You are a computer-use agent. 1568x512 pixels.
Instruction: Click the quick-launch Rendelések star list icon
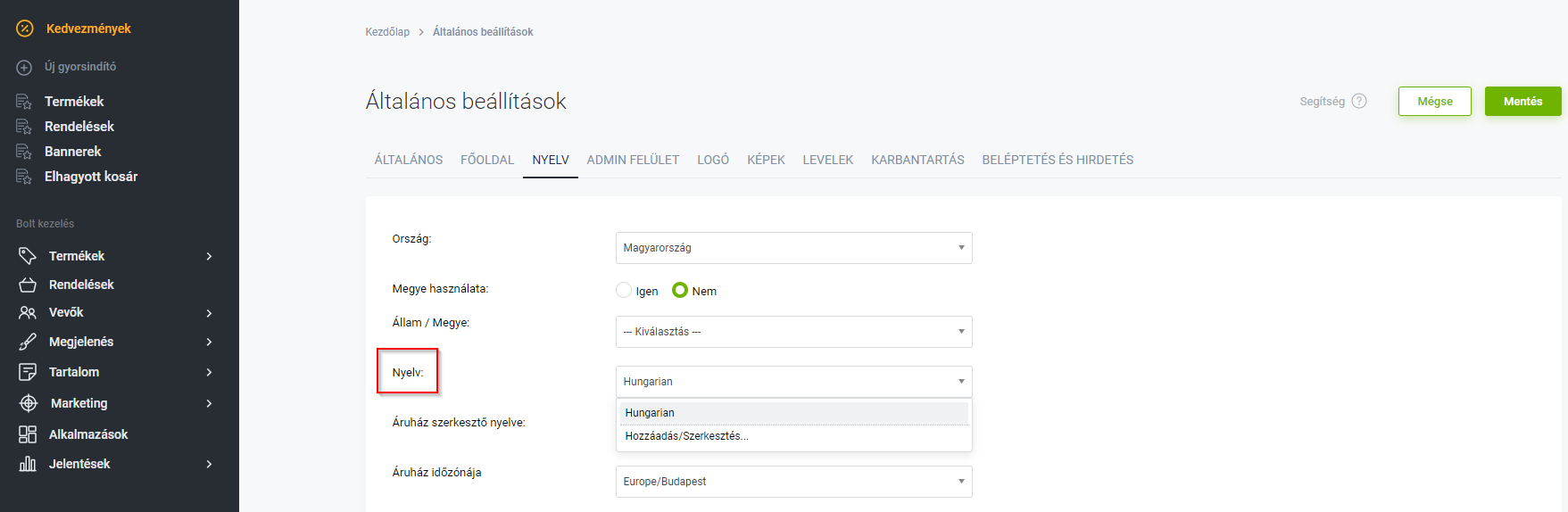tap(24, 127)
